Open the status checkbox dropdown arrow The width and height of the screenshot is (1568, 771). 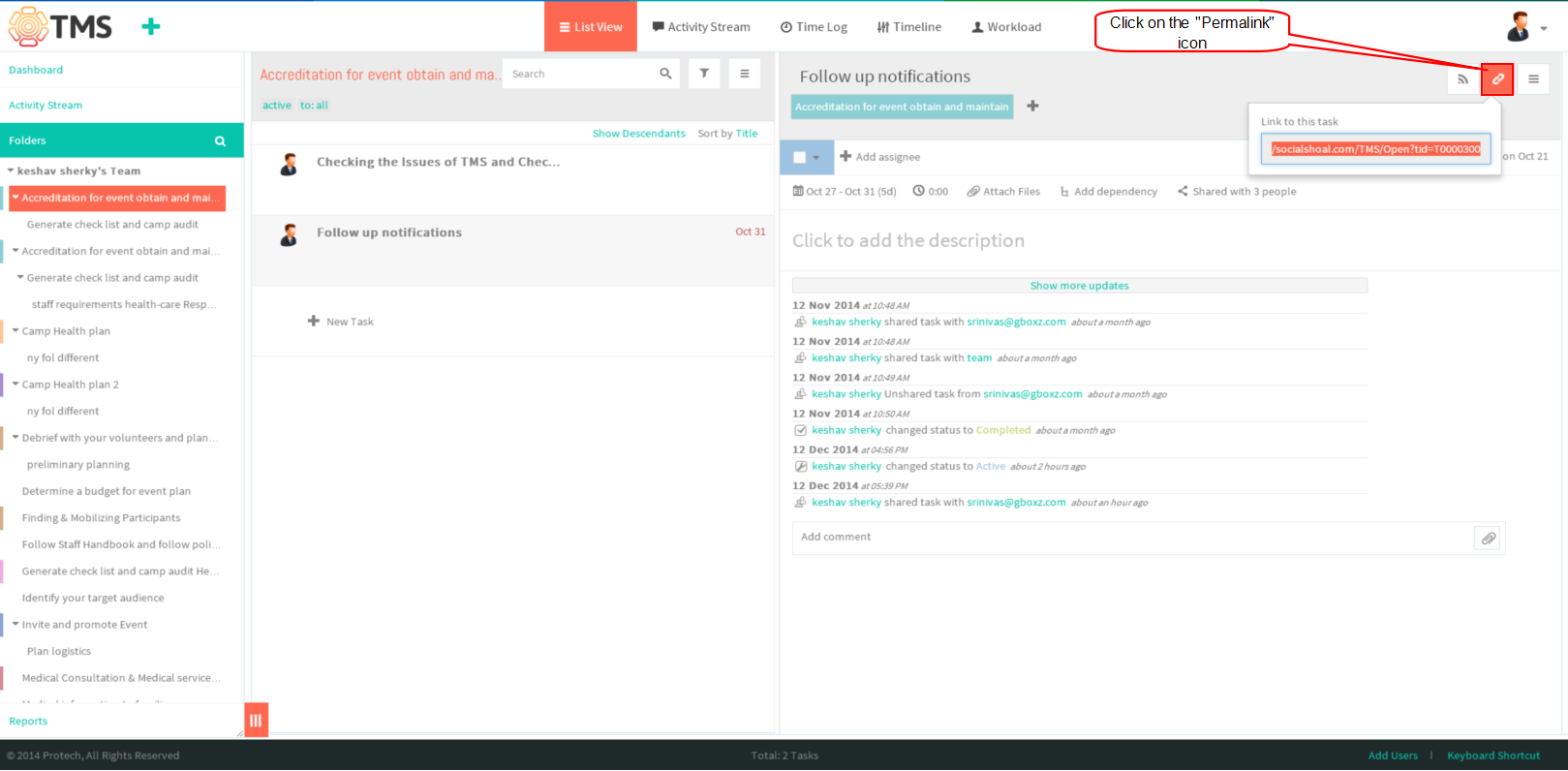816,157
